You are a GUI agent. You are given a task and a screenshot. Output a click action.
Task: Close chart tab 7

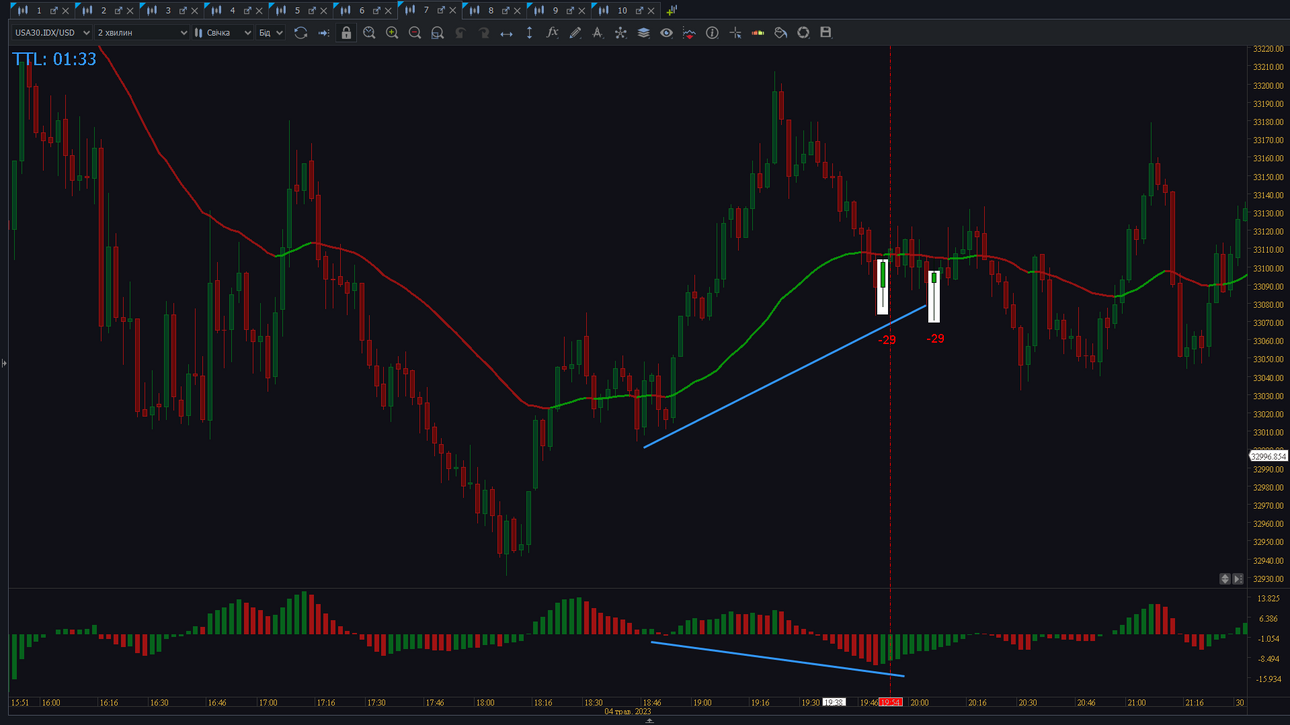(453, 11)
